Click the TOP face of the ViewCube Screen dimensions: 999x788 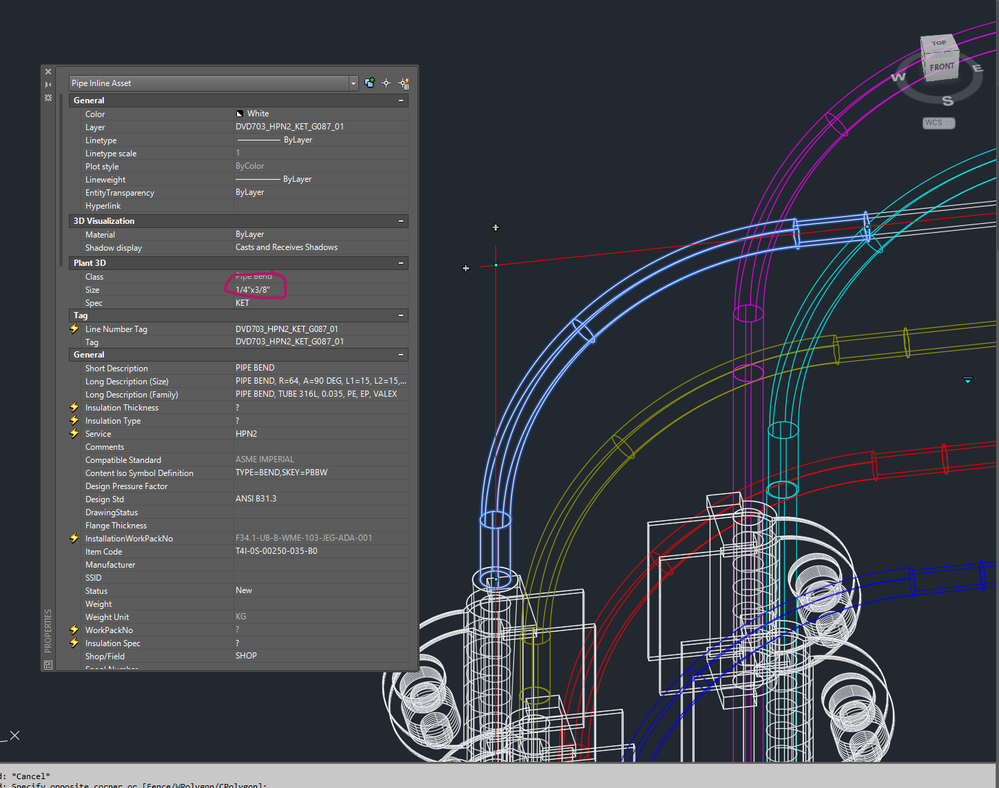[939, 44]
